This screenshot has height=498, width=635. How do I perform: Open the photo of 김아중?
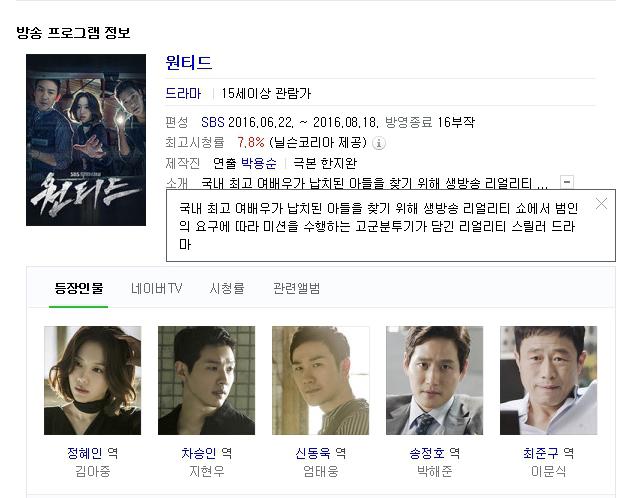pyautogui.click(x=93, y=381)
